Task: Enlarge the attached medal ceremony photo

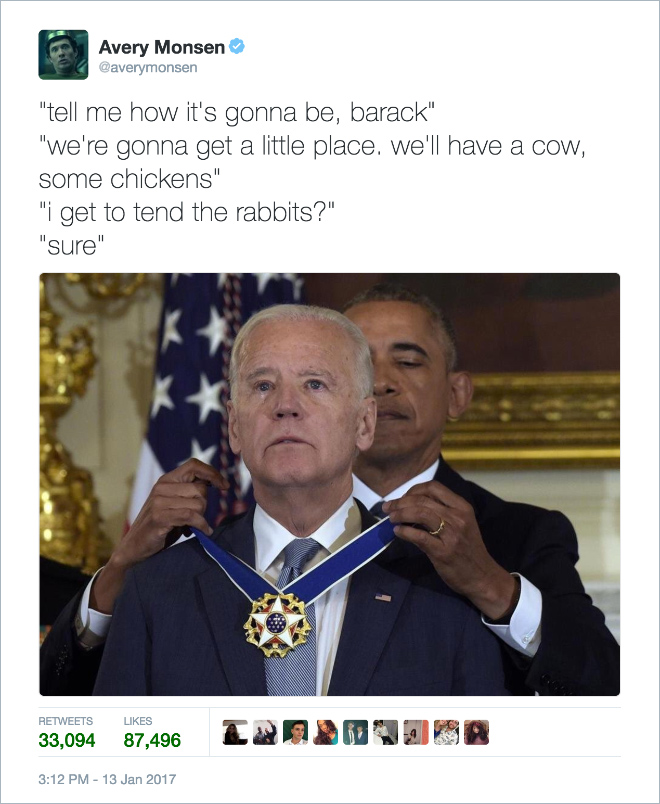Action: click(x=330, y=484)
